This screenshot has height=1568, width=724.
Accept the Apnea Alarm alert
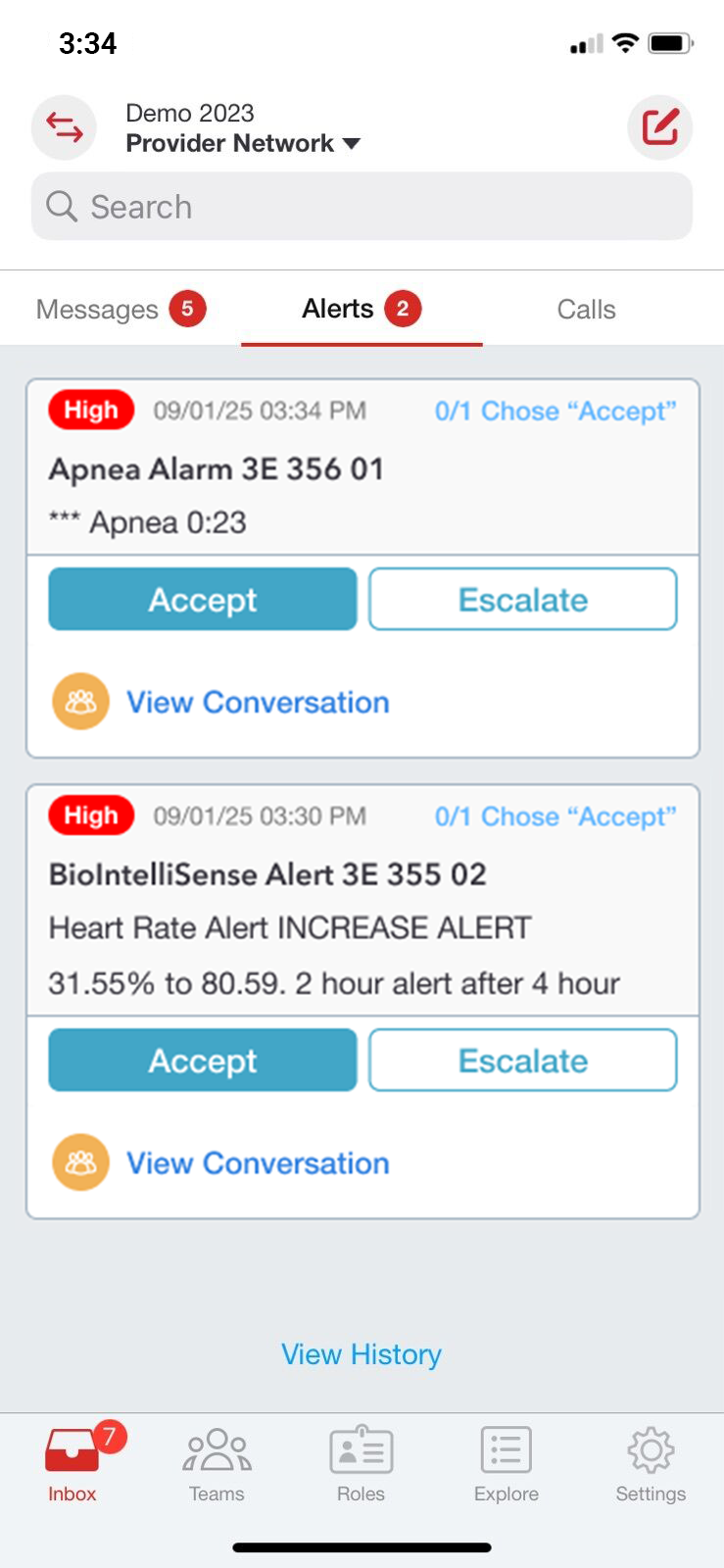(x=203, y=599)
